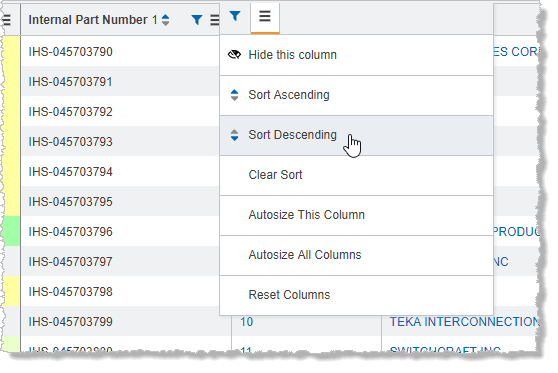The height and width of the screenshot is (373, 558).
Task: Click the crossed-eye icon beside Hide this column
Action: point(234,54)
